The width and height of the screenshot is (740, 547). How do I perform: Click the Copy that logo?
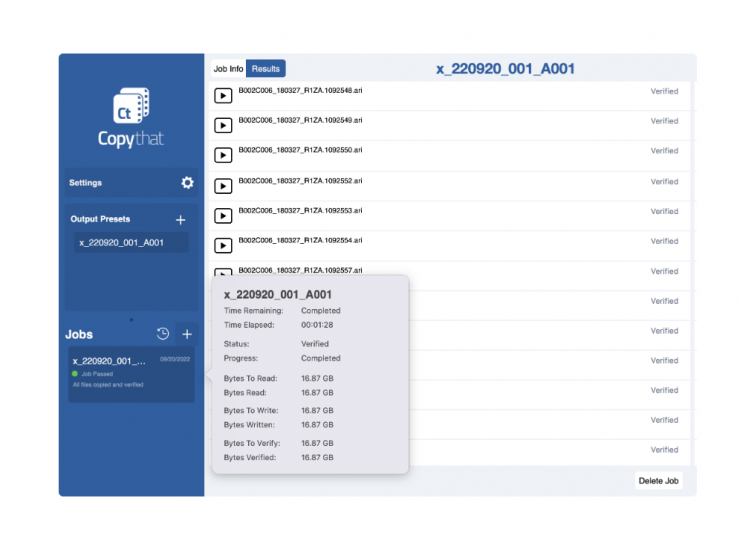point(131,118)
